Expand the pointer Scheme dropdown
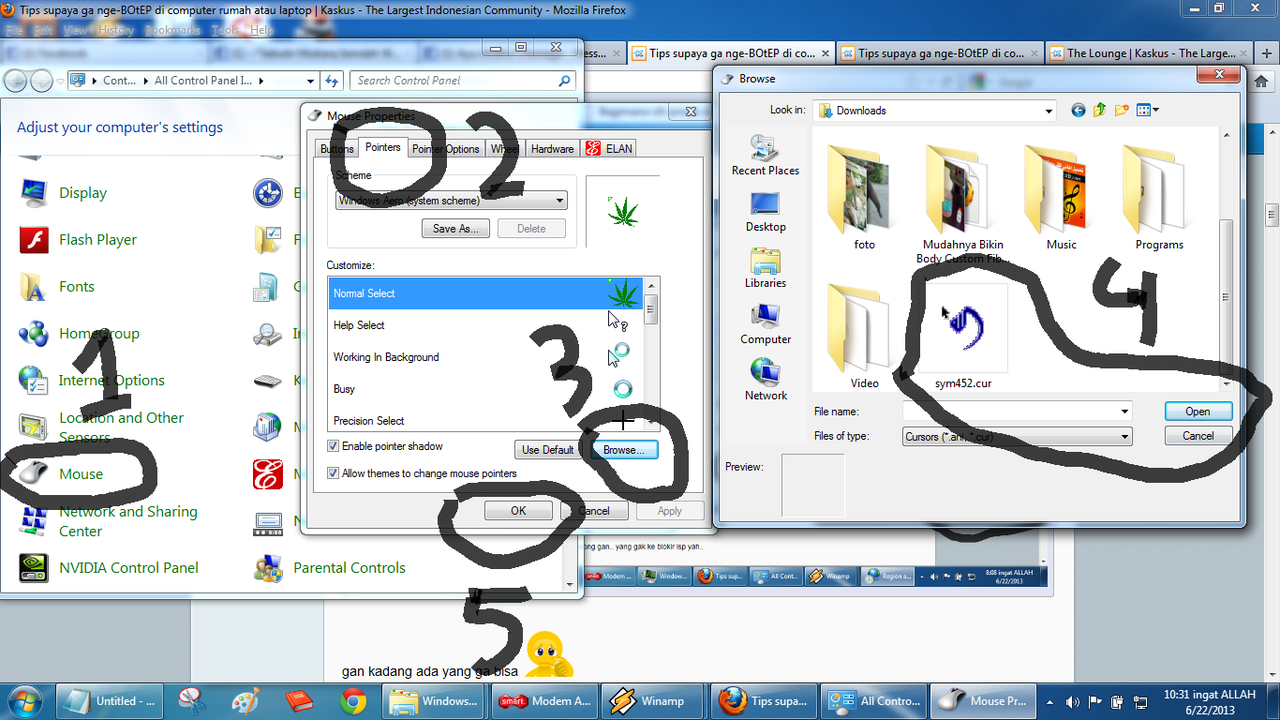Screen dimensions: 1280x720 click(559, 201)
